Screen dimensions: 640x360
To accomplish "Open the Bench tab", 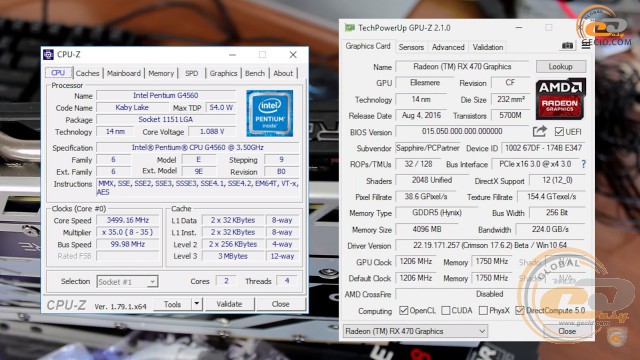I will coord(255,73).
